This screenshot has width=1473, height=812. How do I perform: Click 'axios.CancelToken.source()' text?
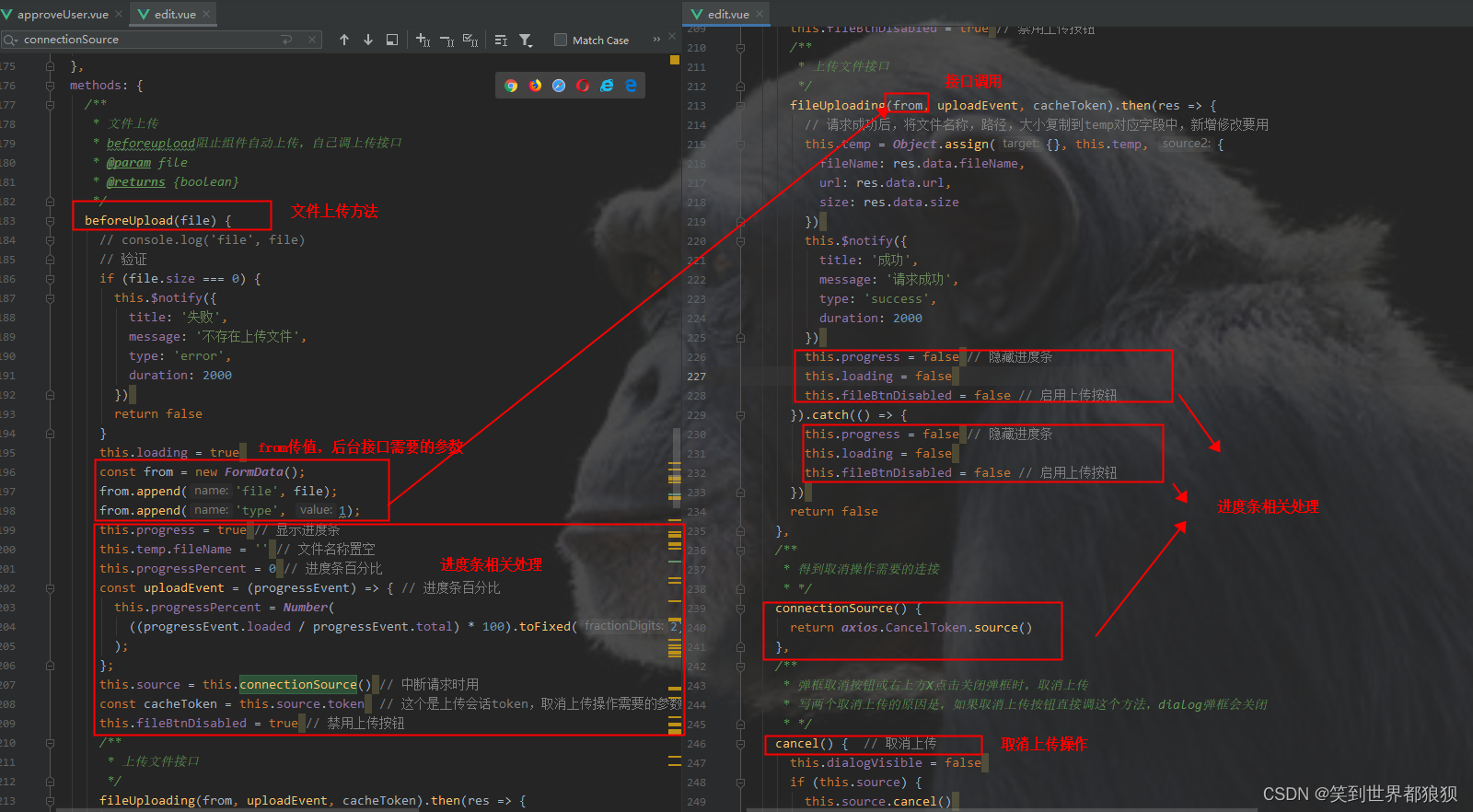[x=936, y=628]
